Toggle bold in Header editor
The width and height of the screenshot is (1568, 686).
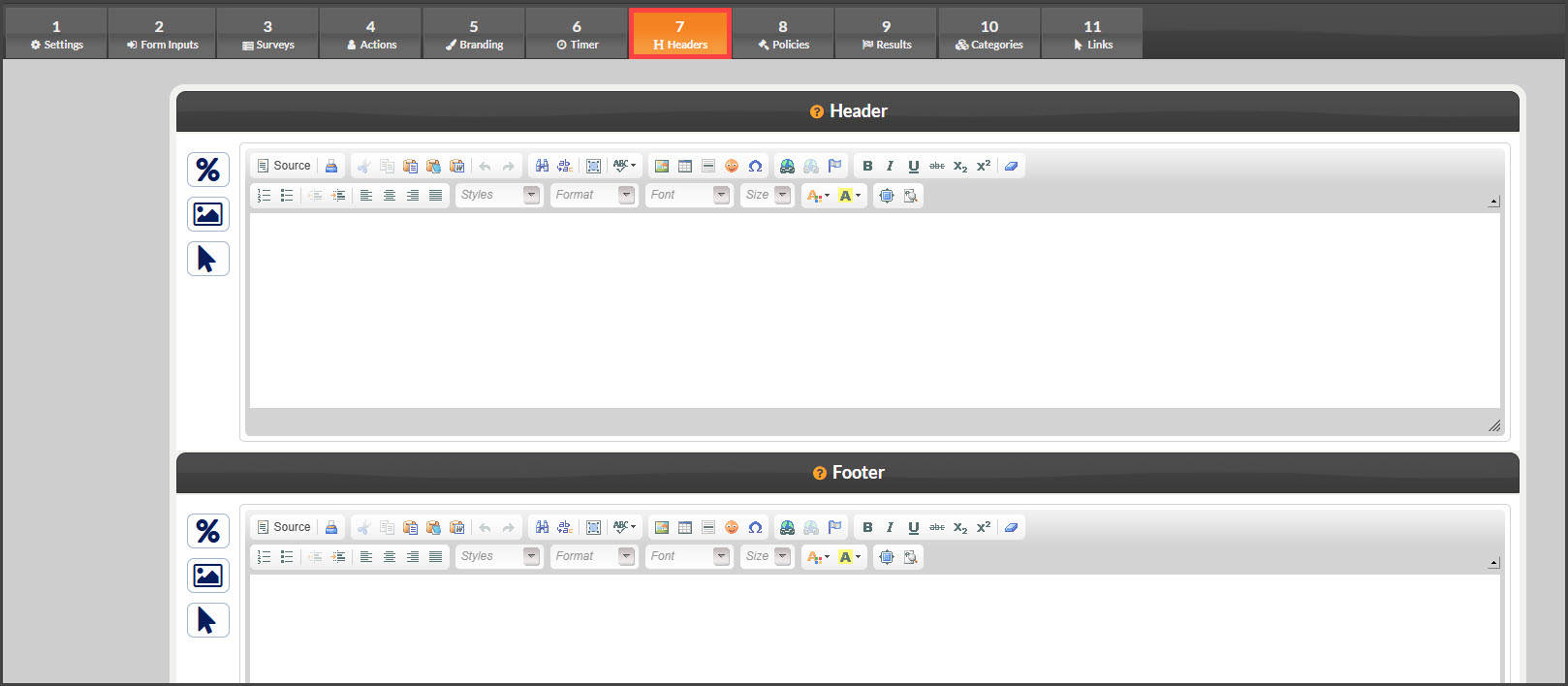pos(867,166)
